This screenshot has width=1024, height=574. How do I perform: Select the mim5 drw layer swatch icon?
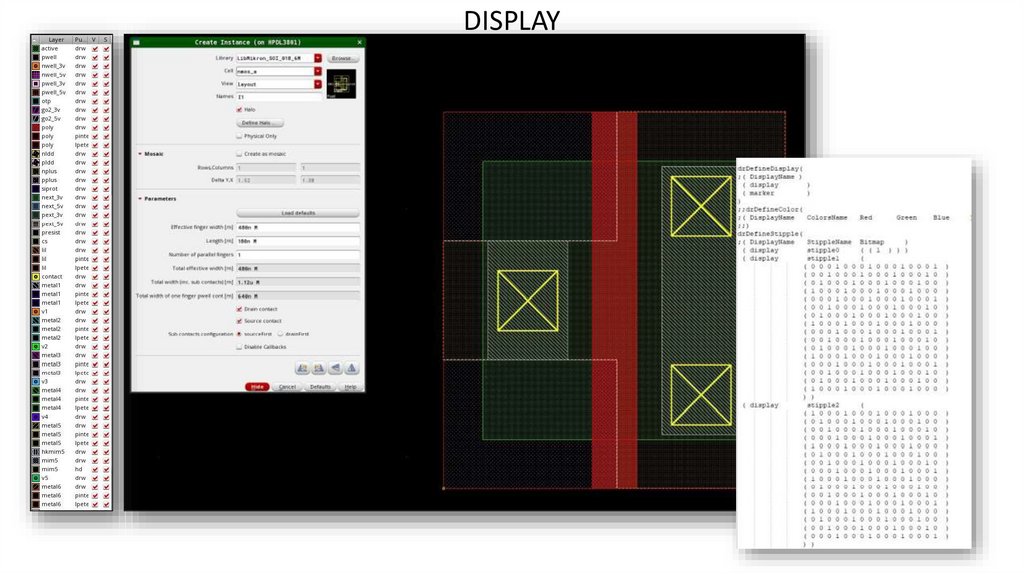click(x=36, y=460)
